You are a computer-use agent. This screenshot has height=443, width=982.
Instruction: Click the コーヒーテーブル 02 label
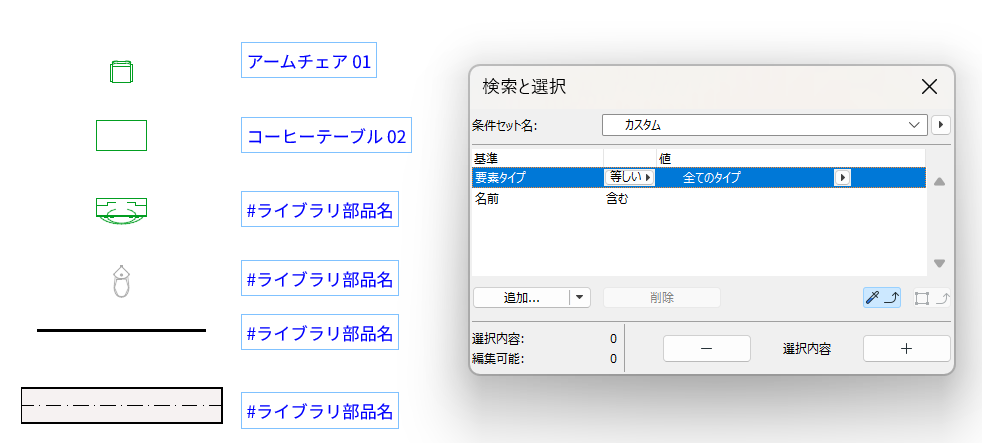(326, 135)
